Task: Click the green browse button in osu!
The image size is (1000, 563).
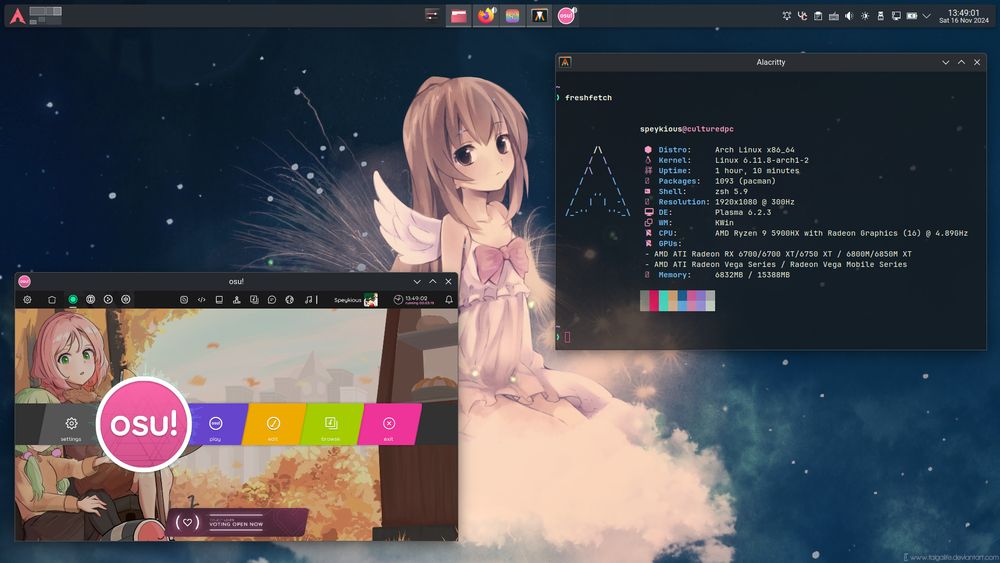Action: click(330, 424)
